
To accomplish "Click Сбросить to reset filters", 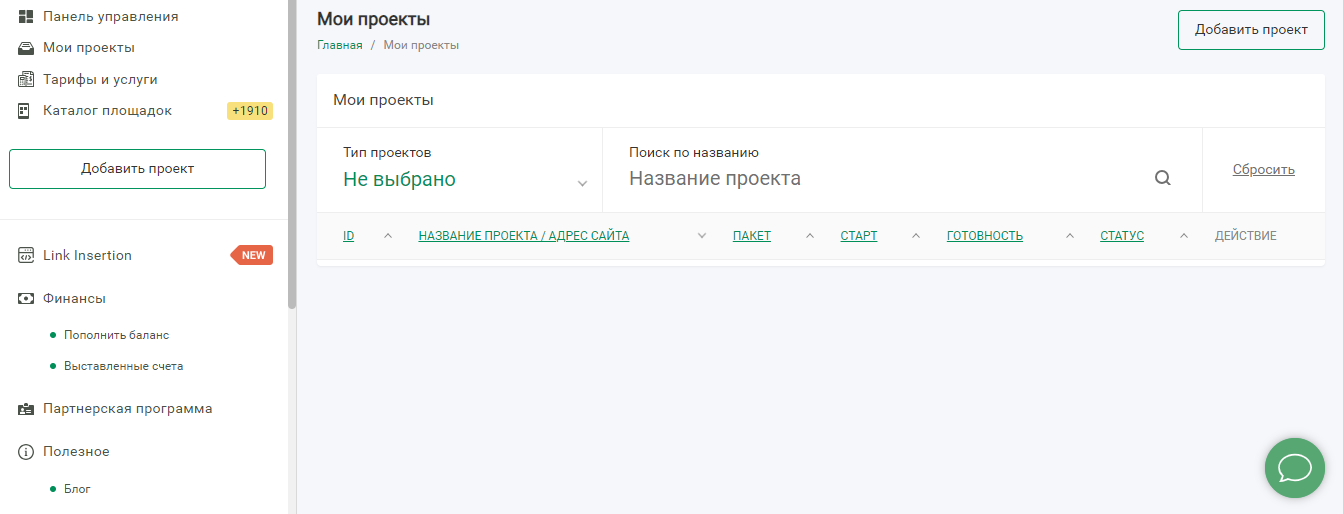I will coord(1263,169).
